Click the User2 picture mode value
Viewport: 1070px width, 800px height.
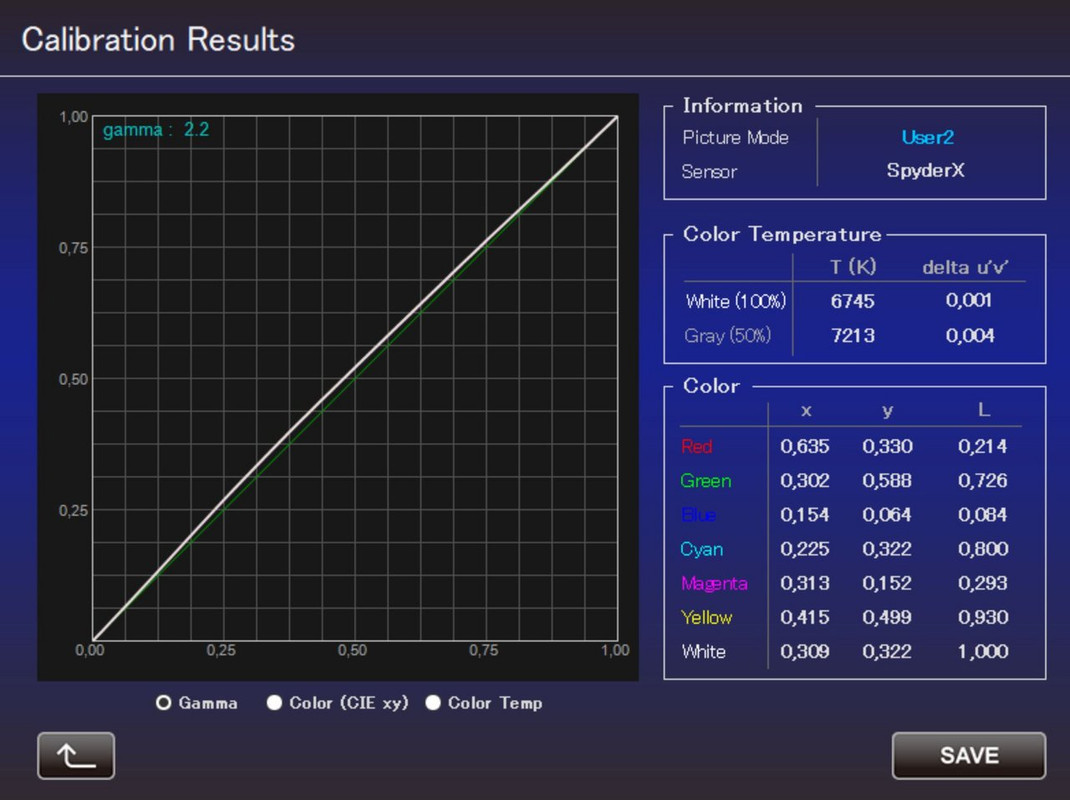pyautogui.click(x=927, y=137)
